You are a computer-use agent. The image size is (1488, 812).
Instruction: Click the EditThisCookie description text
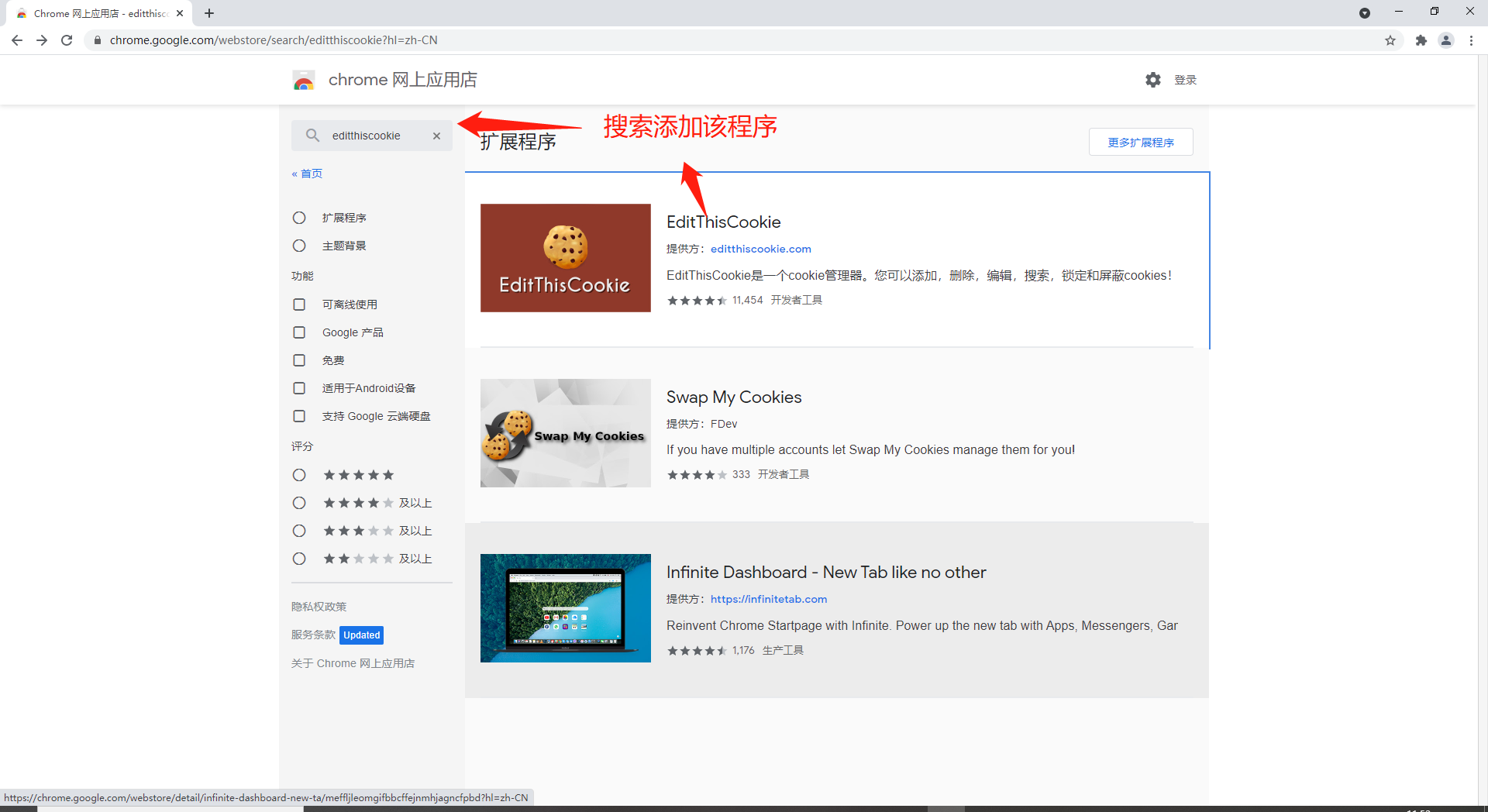919,276
